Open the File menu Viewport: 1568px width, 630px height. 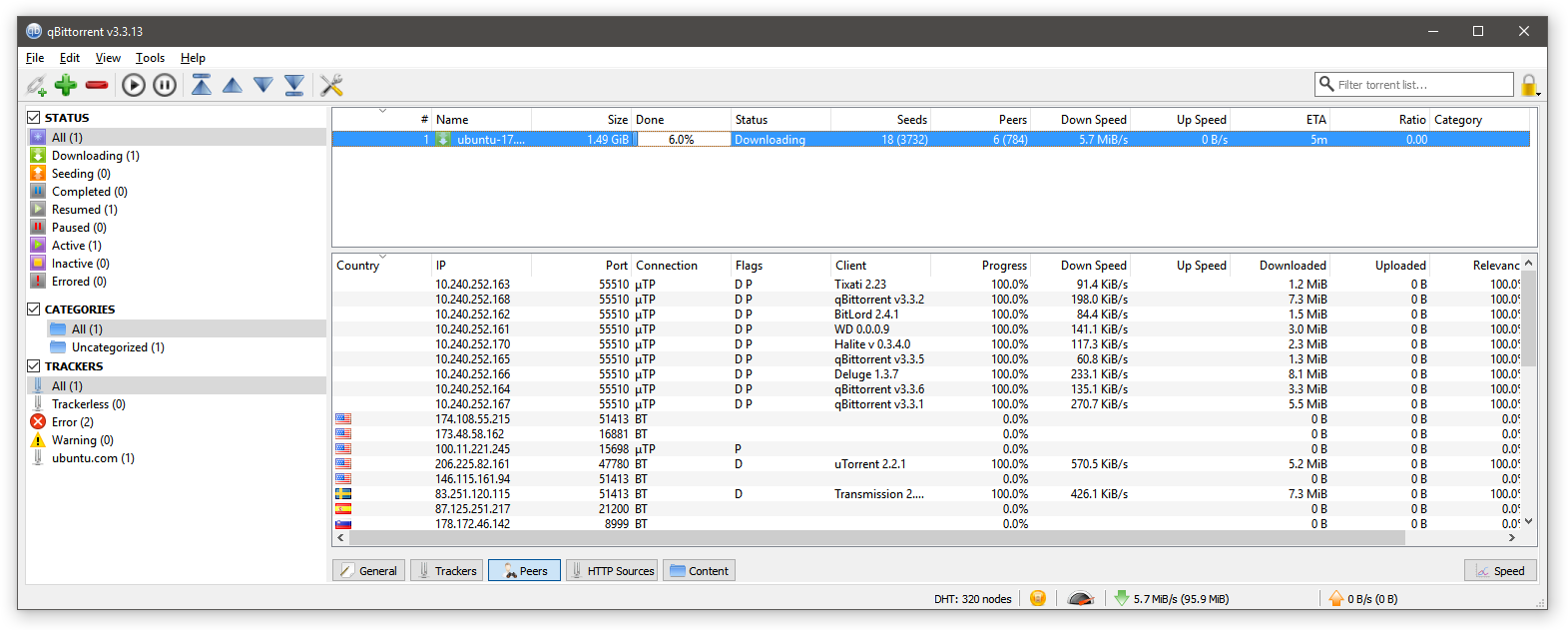click(35, 58)
